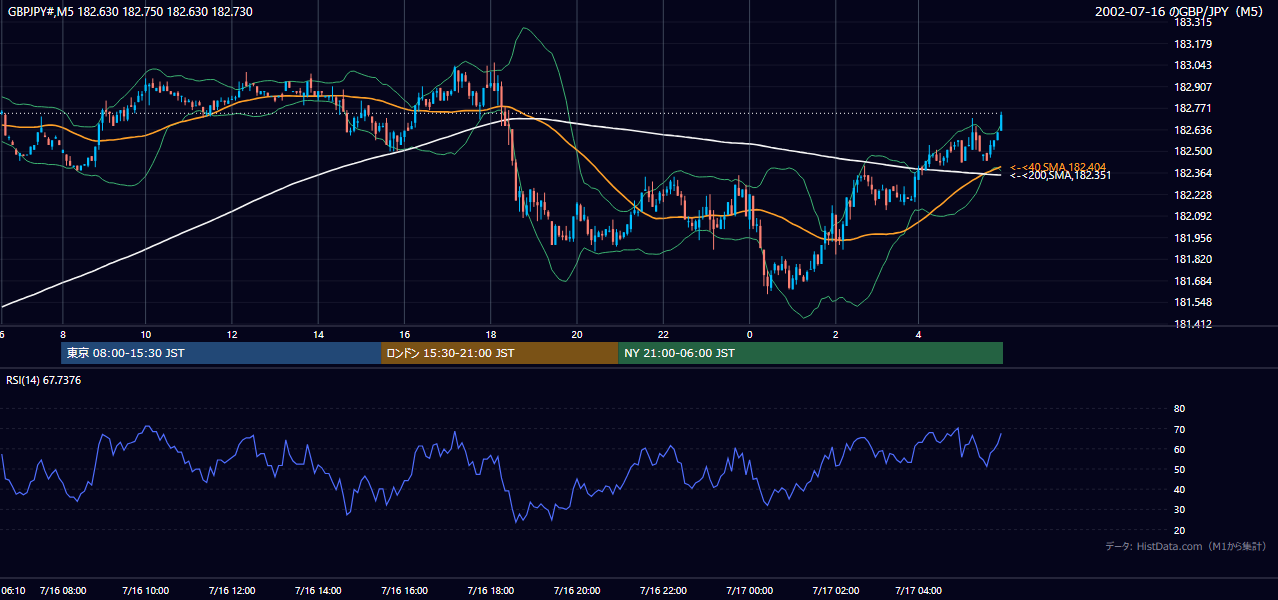This screenshot has height=600, width=1278.
Task: Click price axis value 182.092
Action: pyautogui.click(x=1192, y=216)
